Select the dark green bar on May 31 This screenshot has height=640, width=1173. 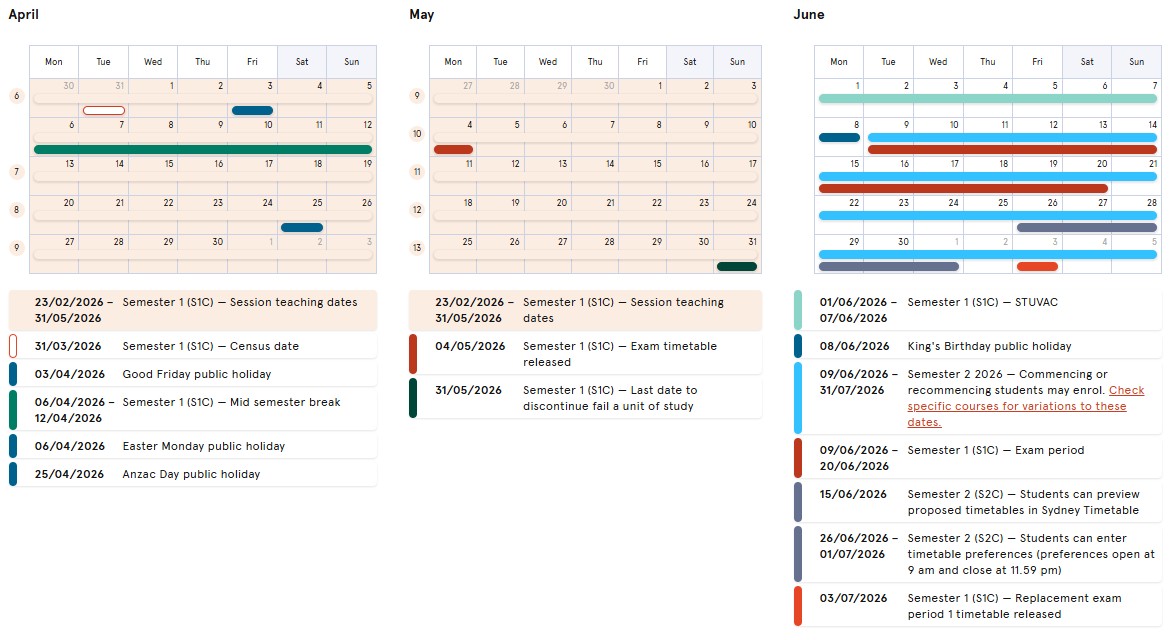click(737, 266)
